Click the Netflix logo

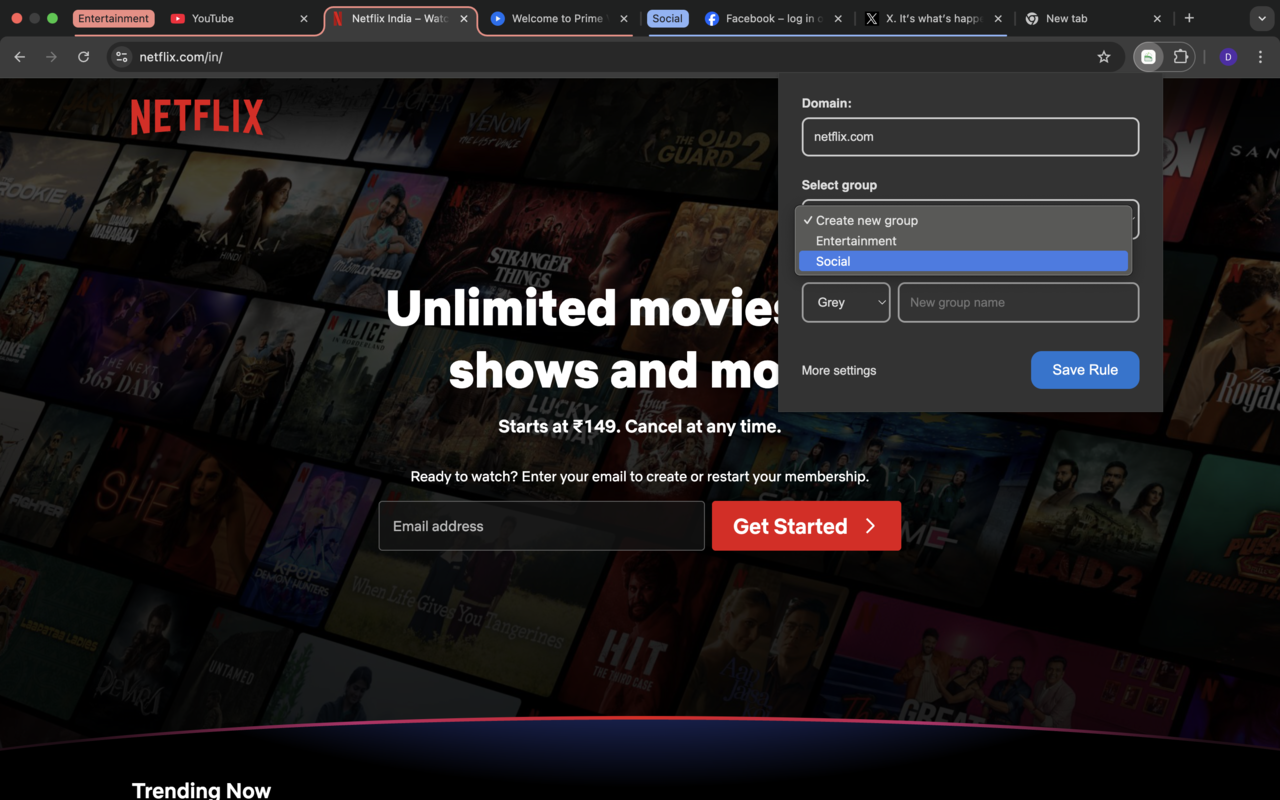click(x=197, y=117)
